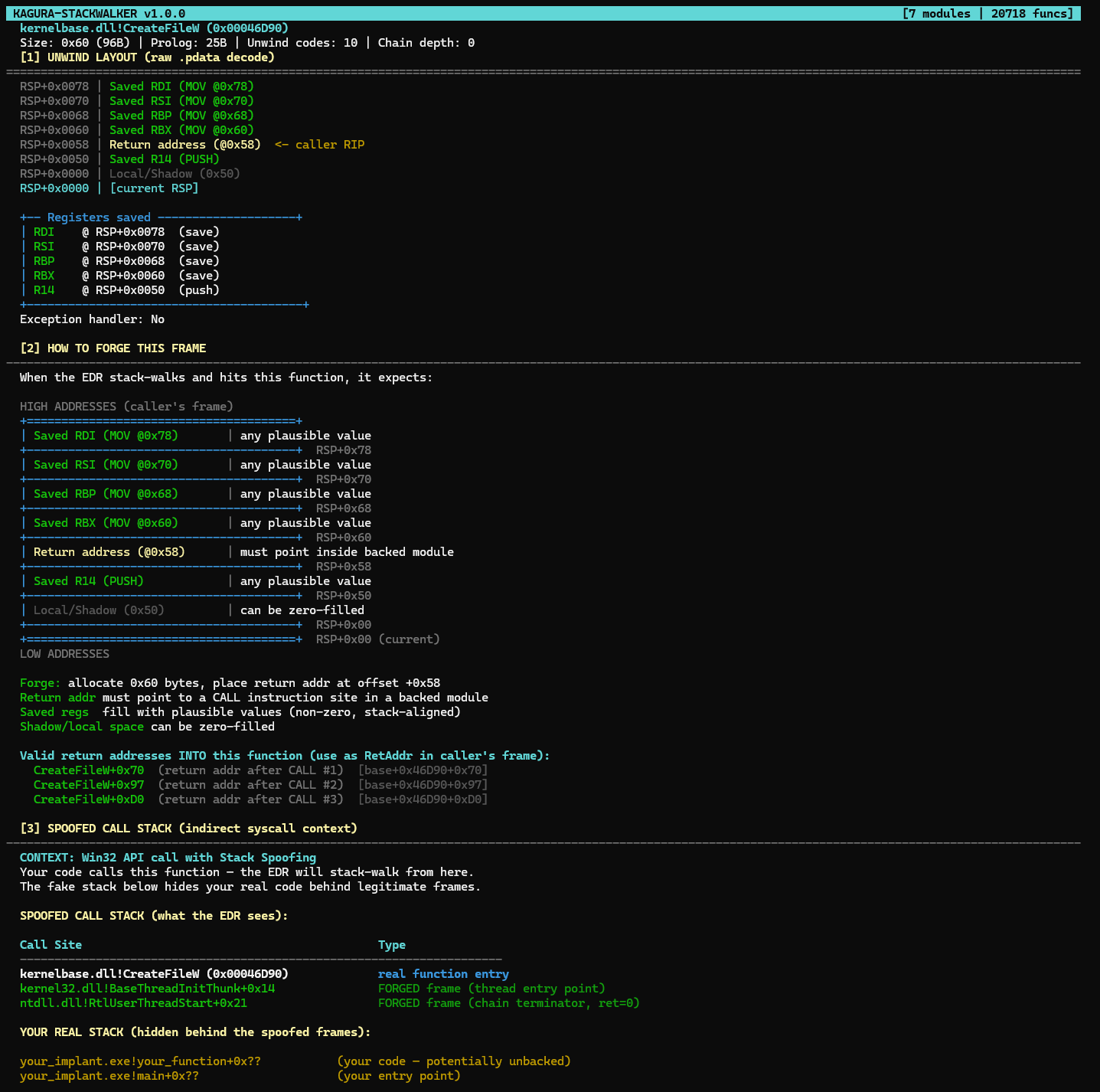Click the "Type" column header
This screenshot has width=1100, height=1092.
(392, 945)
